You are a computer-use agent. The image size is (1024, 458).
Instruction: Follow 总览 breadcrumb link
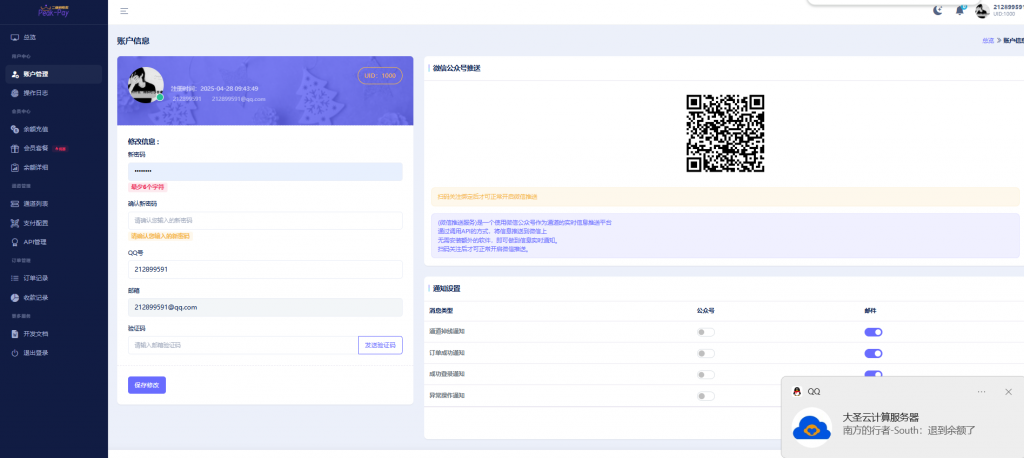(x=987, y=41)
